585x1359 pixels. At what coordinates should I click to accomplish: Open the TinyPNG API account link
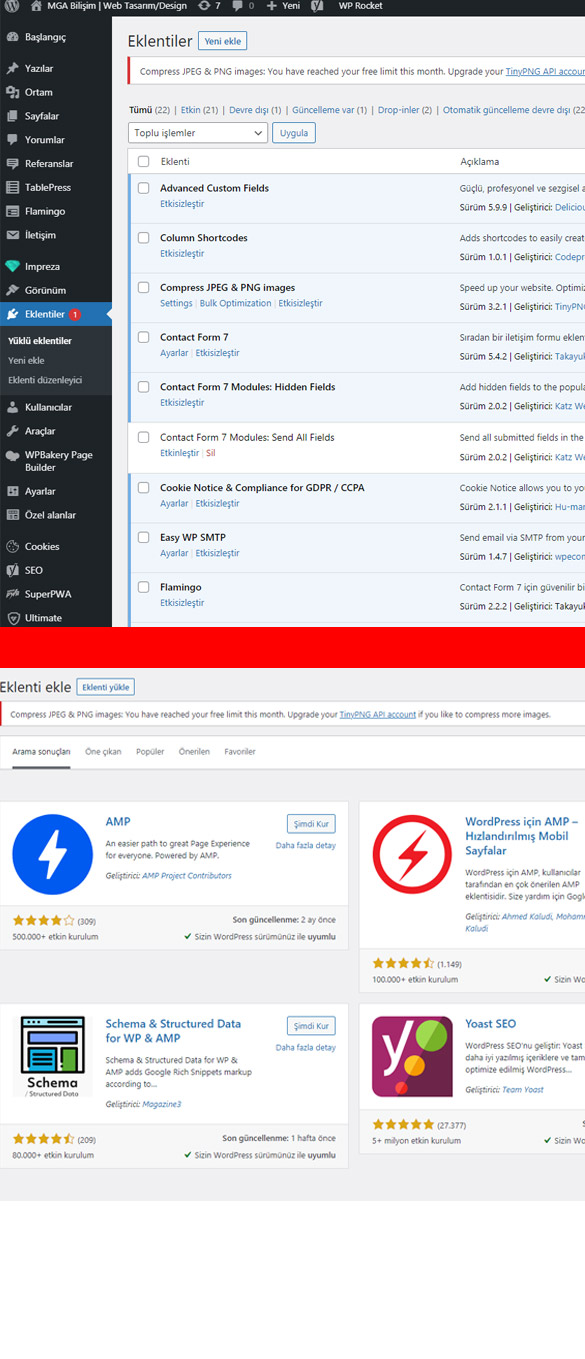pyautogui.click(x=378, y=714)
